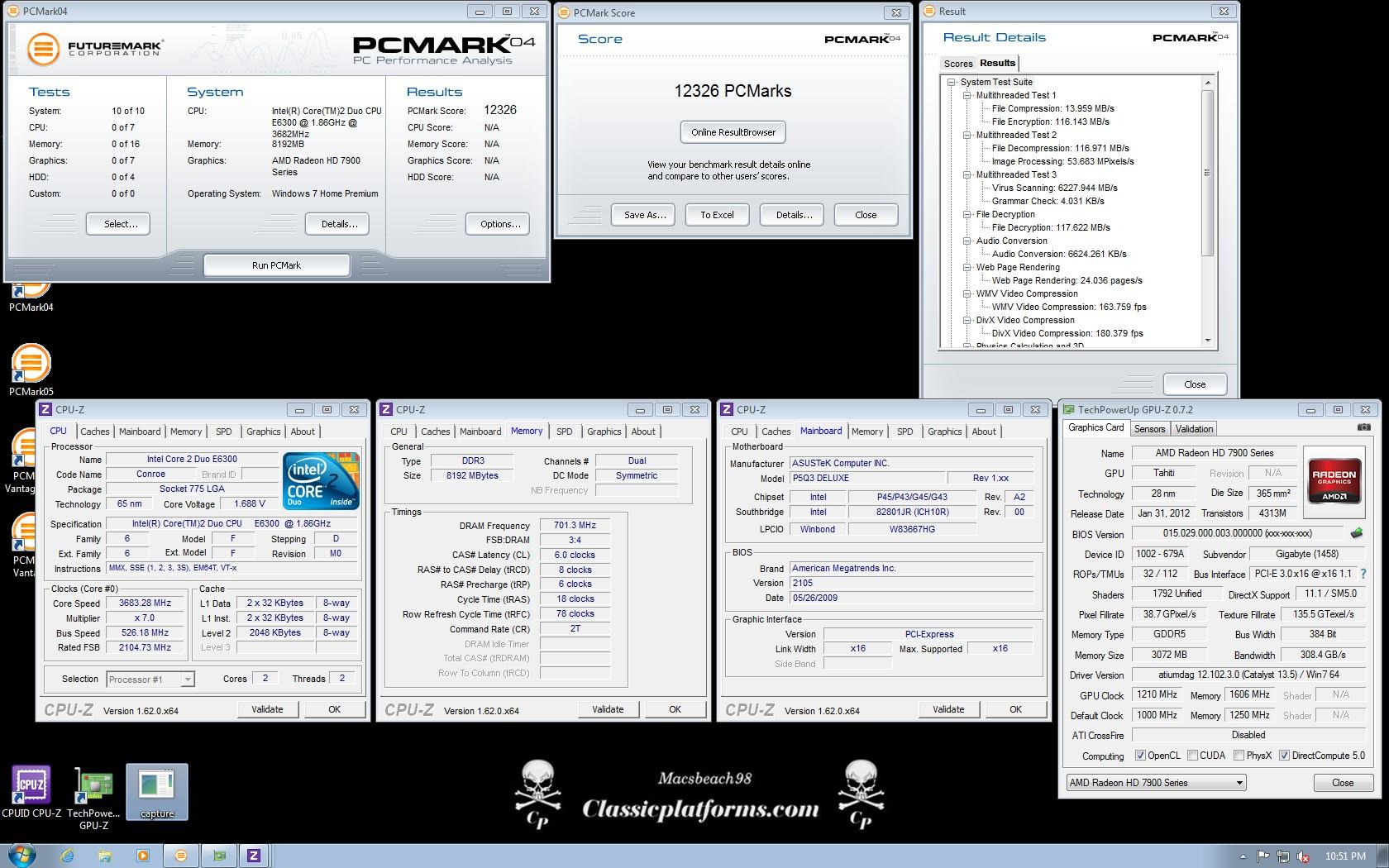Click the Core Speed 3683.28 MHz field
Viewport: 1389px width, 868px height.
click(x=145, y=603)
